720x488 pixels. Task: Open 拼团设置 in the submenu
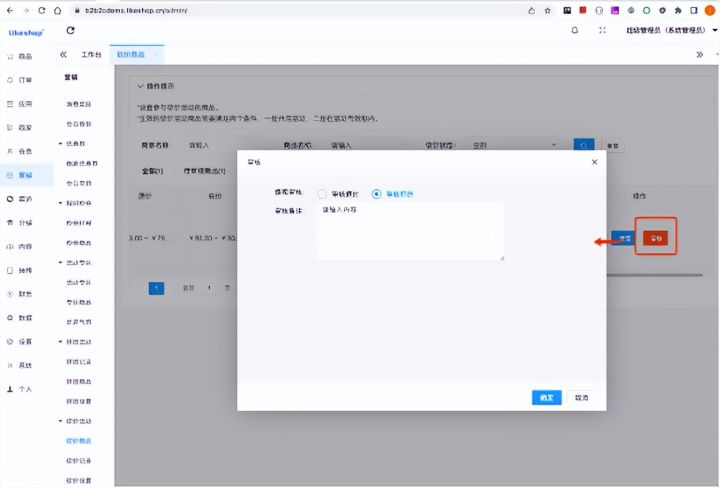tap(79, 401)
